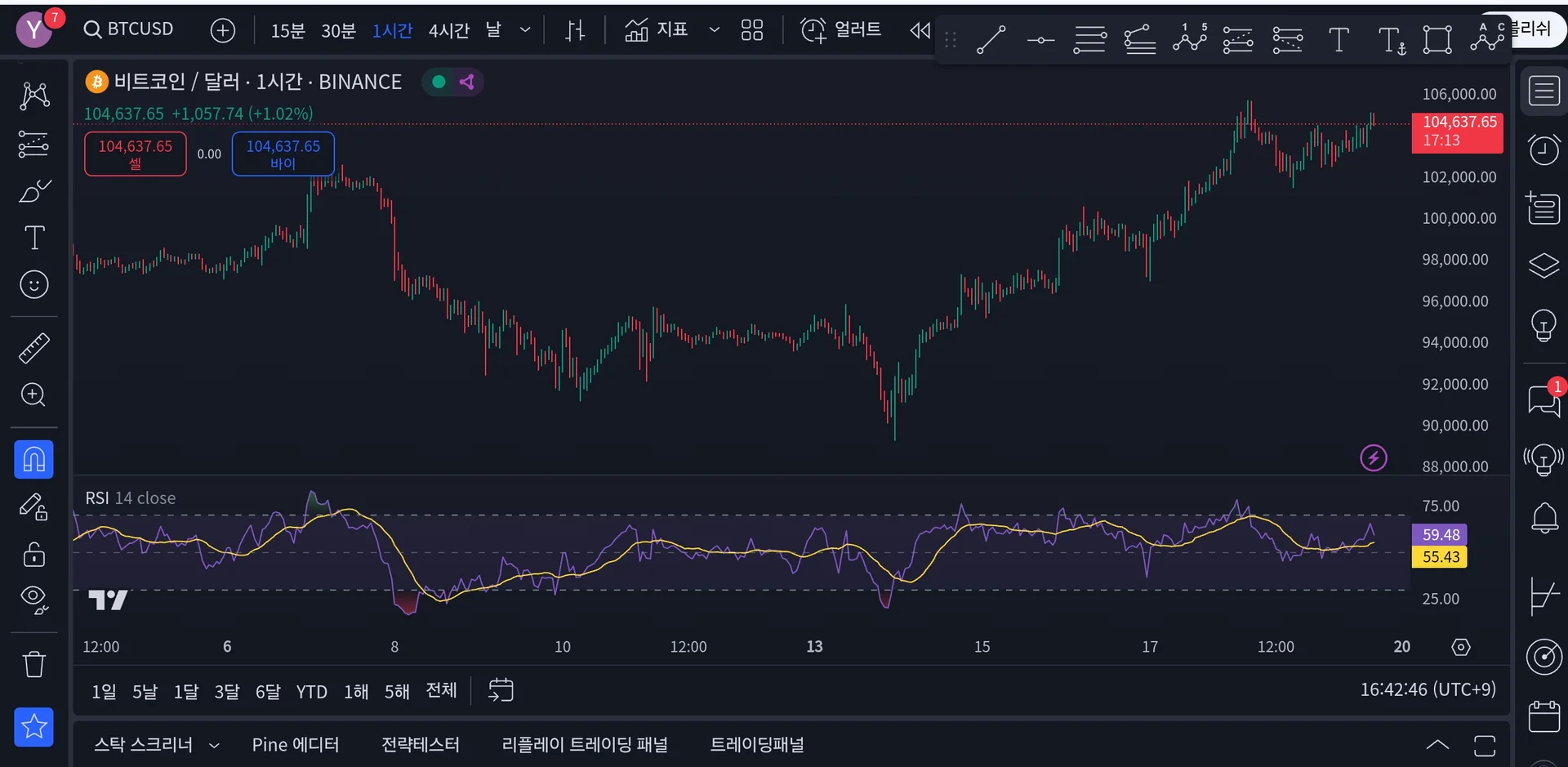Click the zoom-in magnifier tool

point(33,395)
